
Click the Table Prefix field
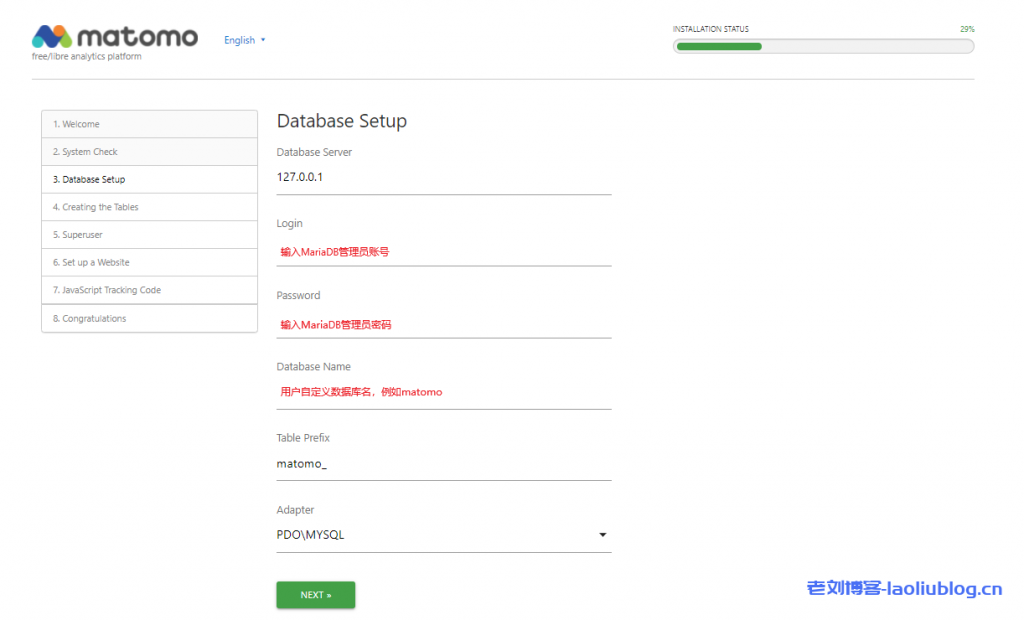(443, 464)
